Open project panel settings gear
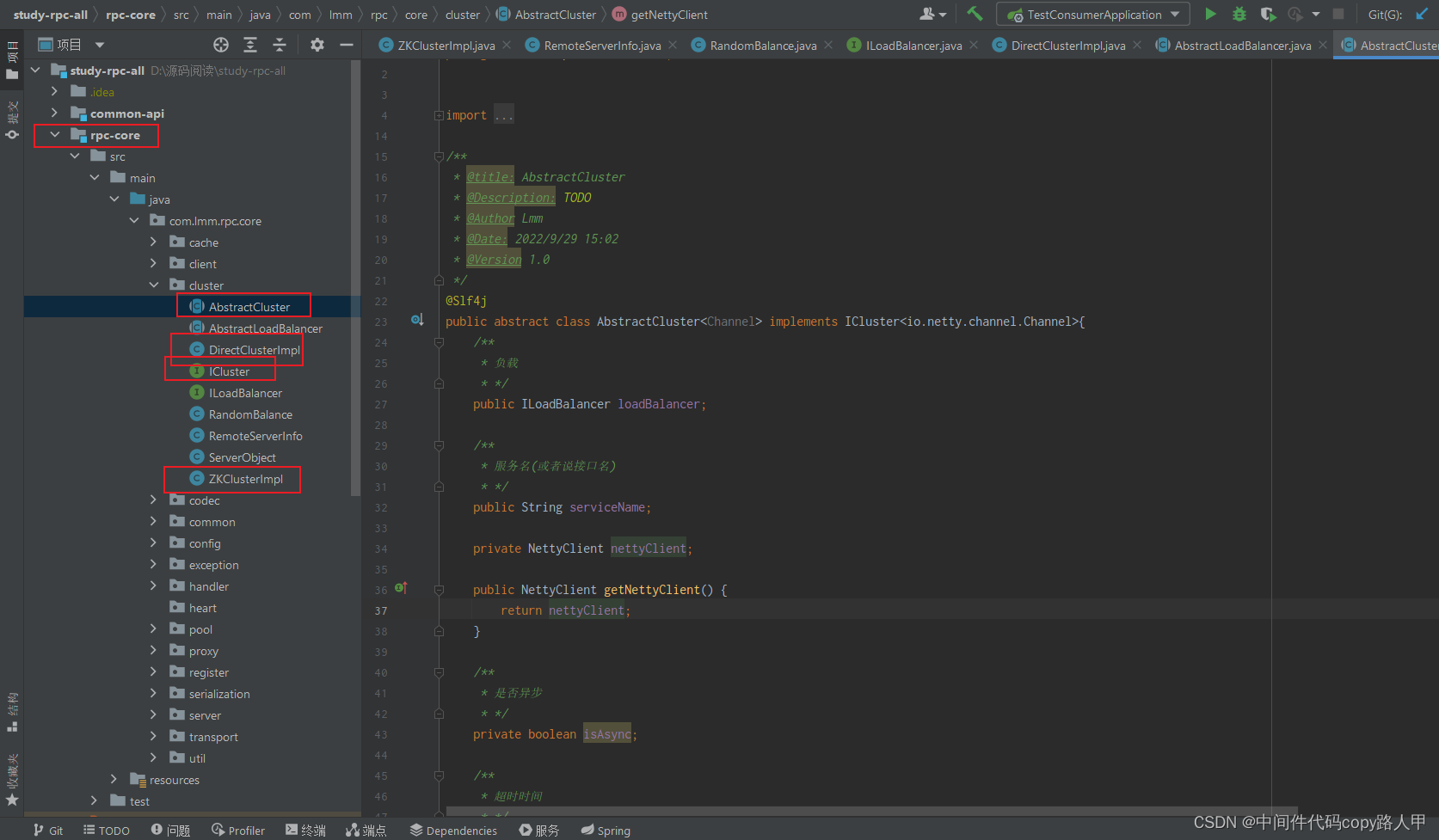This screenshot has width=1439, height=840. pos(317,45)
